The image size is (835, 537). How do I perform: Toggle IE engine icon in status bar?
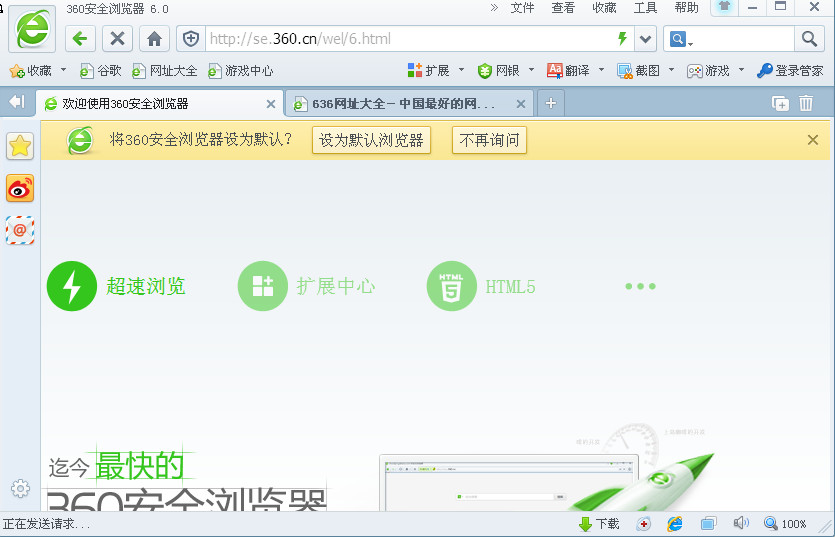(675, 524)
